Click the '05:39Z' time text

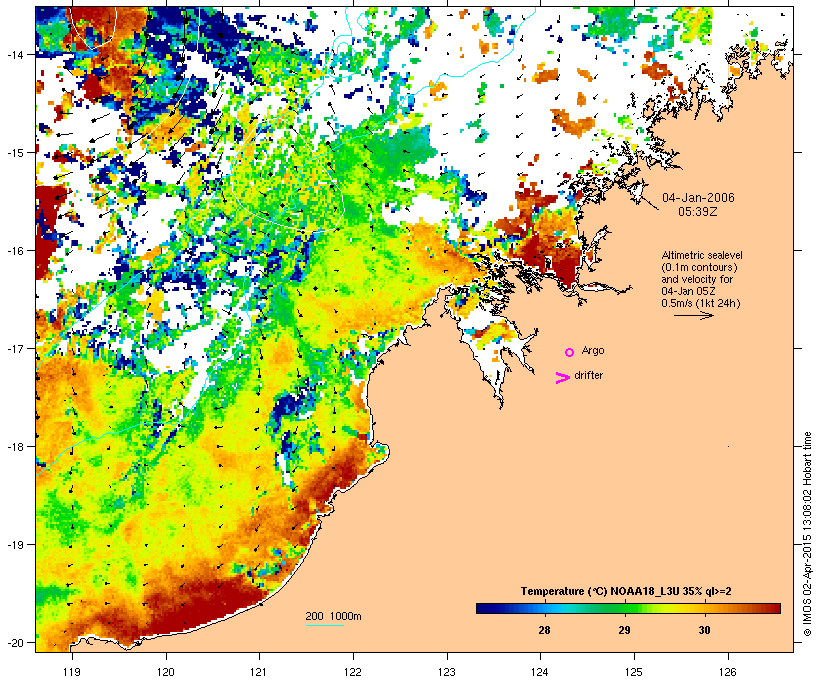pyautogui.click(x=698, y=212)
